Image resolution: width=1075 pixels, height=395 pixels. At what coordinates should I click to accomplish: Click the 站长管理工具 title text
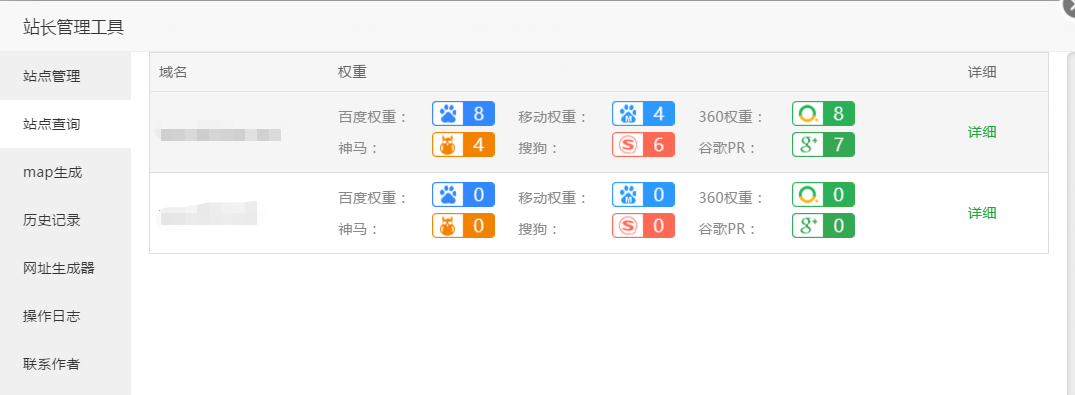(73, 28)
